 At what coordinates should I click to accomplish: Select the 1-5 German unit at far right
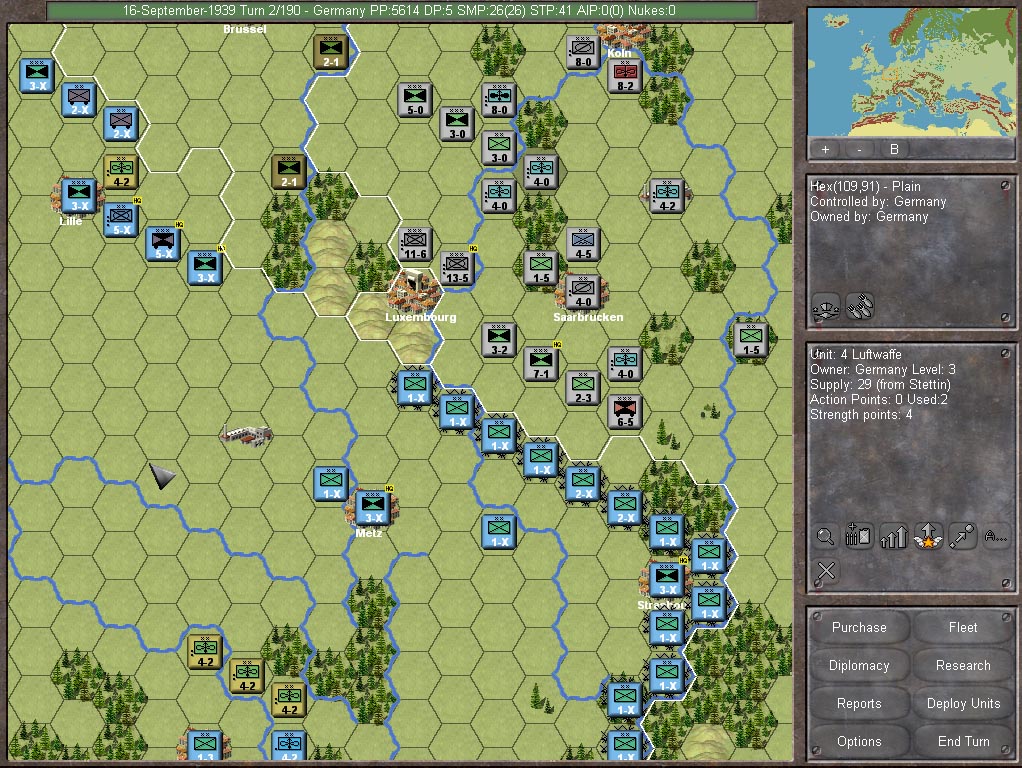click(751, 340)
